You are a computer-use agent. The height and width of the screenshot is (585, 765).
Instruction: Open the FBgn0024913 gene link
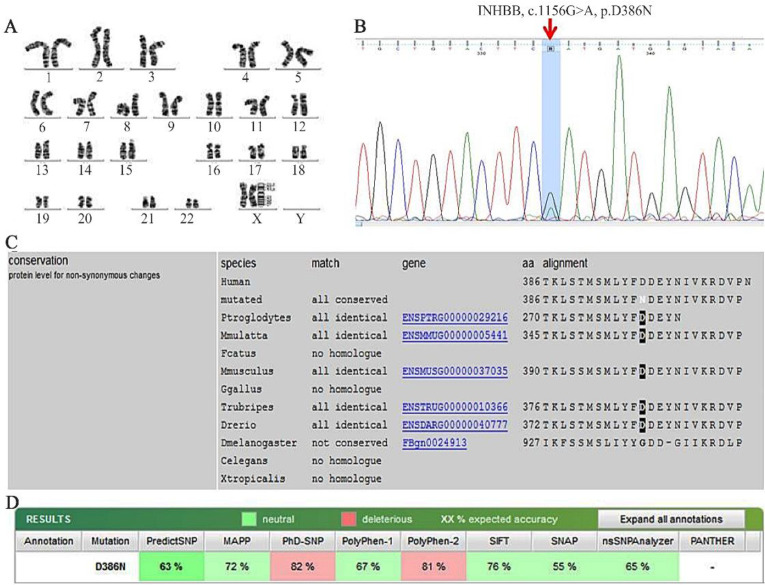click(x=434, y=443)
